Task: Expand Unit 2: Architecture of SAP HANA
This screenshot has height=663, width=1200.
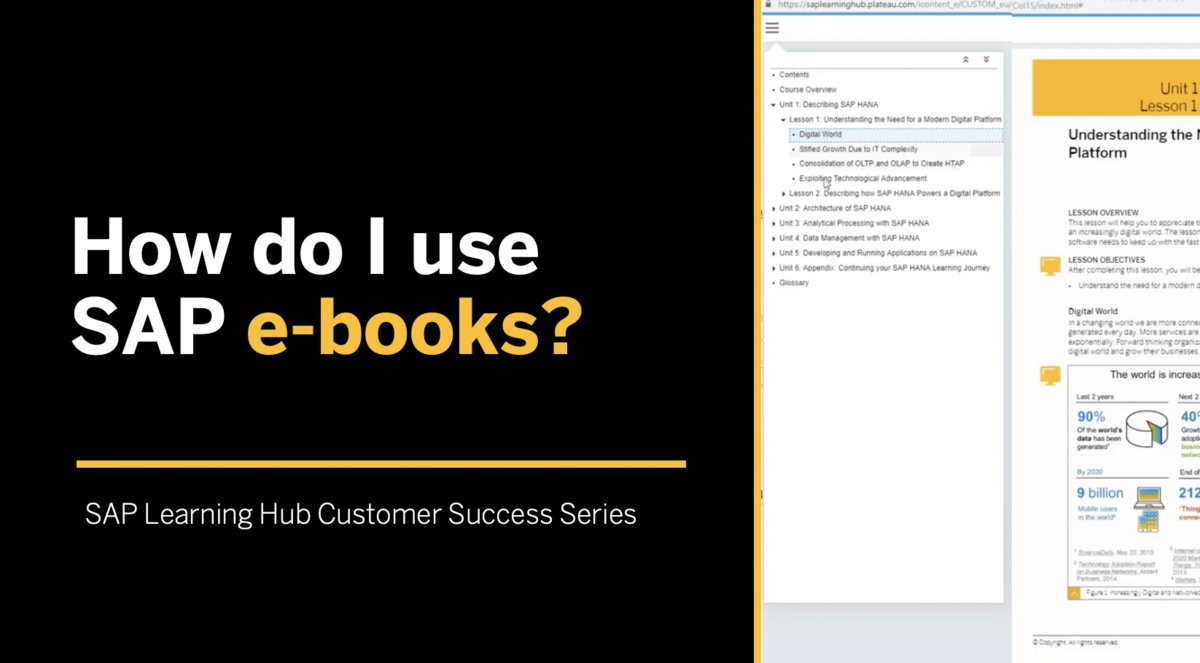Action: pos(773,208)
